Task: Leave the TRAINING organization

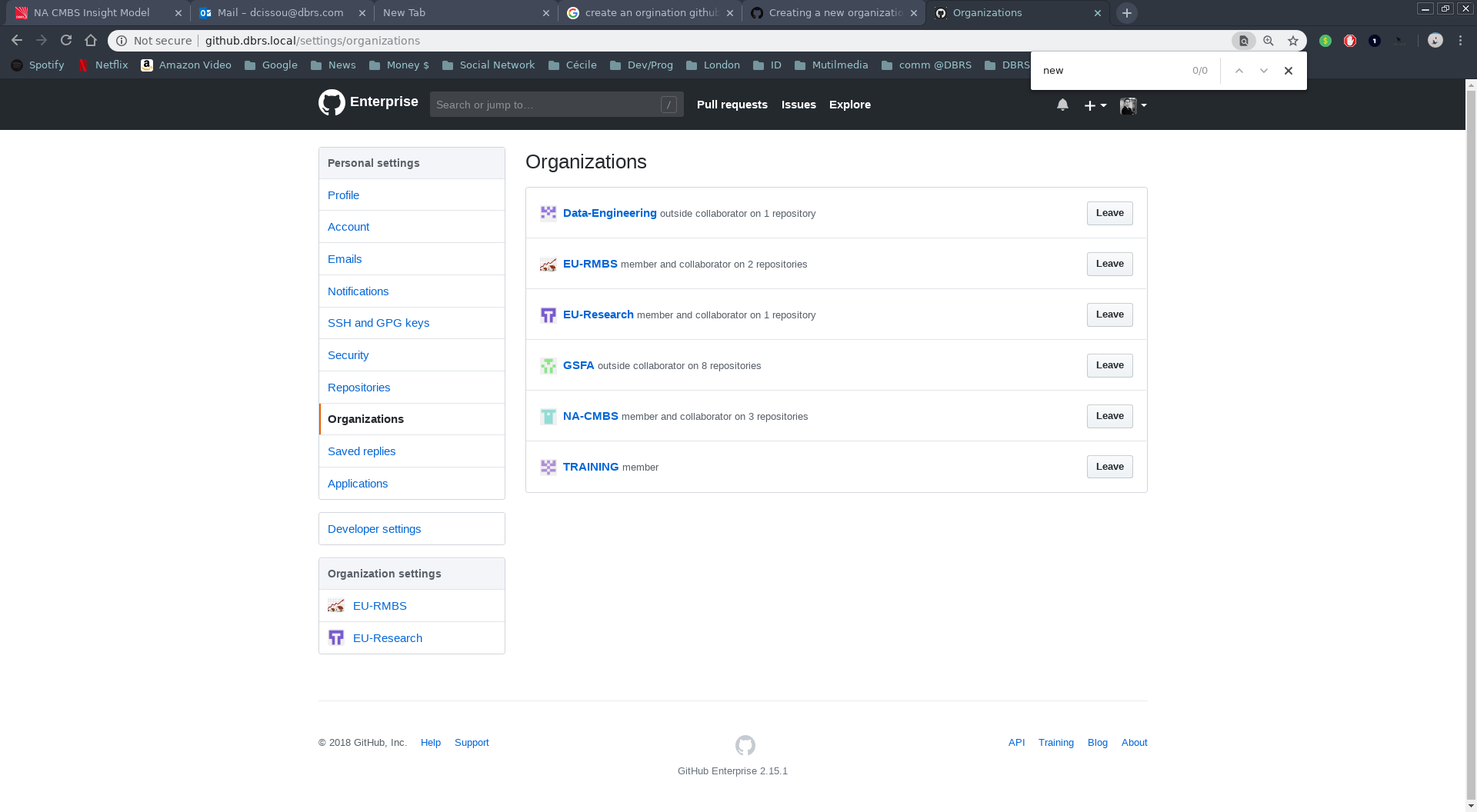Action: click(1109, 467)
